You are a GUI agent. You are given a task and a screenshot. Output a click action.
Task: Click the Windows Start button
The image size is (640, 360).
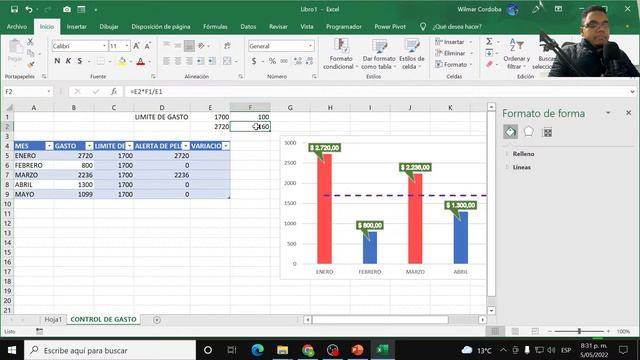(12, 350)
